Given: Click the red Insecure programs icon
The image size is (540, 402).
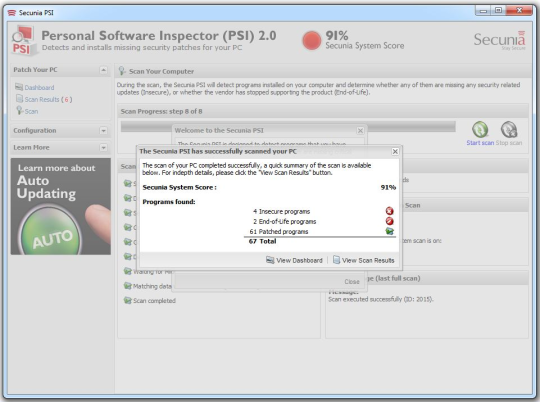Looking at the screenshot, I should [x=390, y=211].
